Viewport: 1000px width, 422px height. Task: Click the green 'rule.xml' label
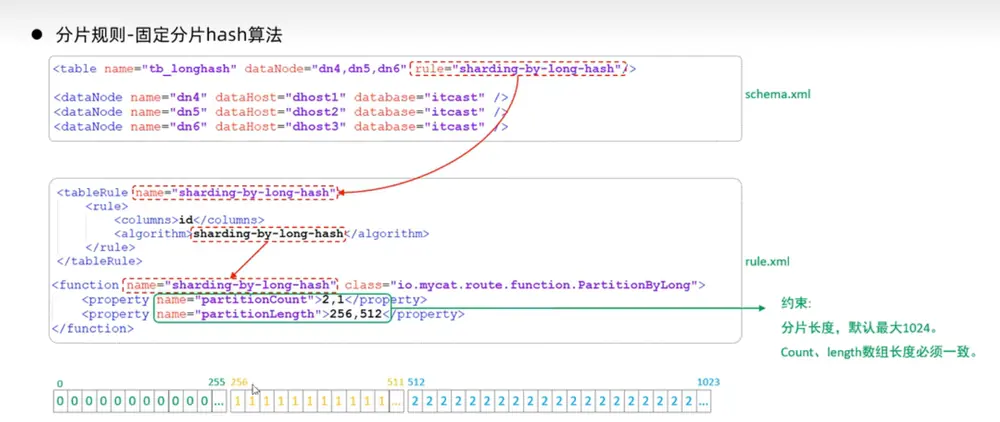pyautogui.click(x=768, y=261)
